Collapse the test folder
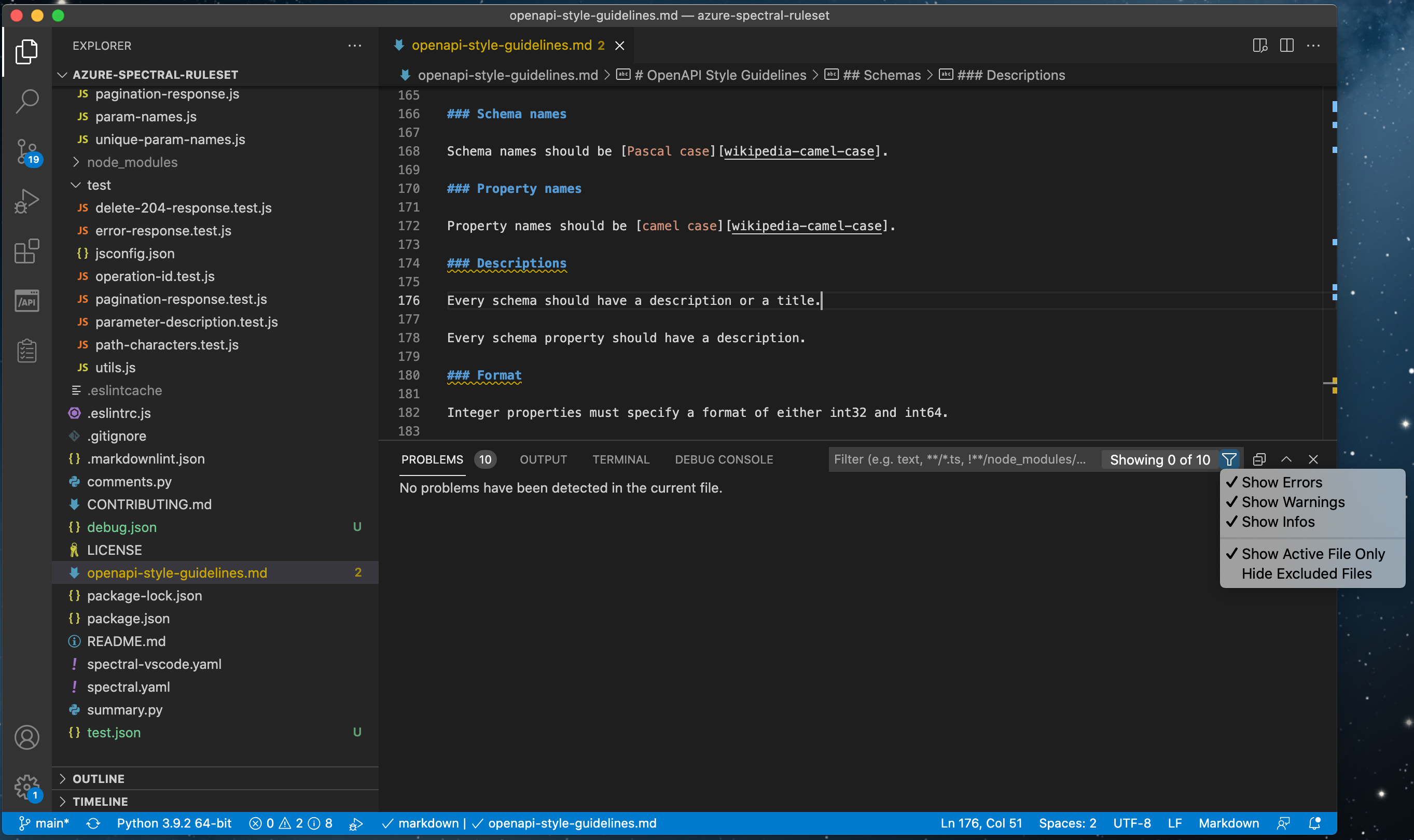Viewport: 1414px width, 840px height. pyautogui.click(x=99, y=185)
